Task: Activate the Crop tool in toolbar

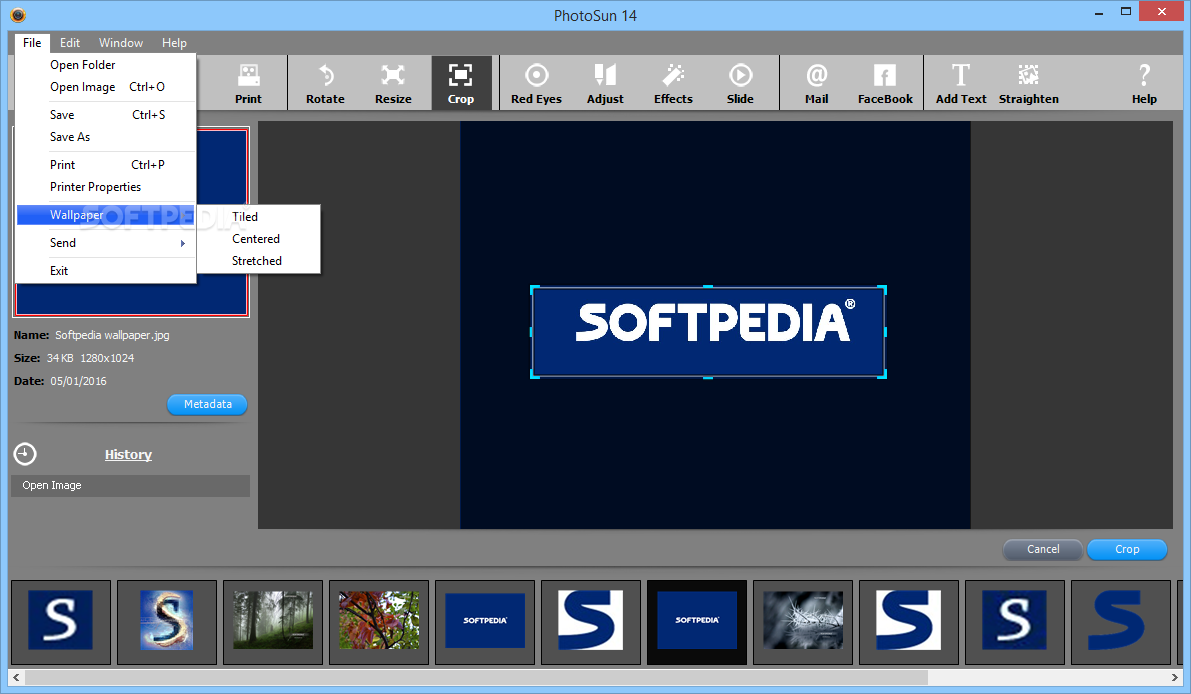Action: tap(460, 84)
